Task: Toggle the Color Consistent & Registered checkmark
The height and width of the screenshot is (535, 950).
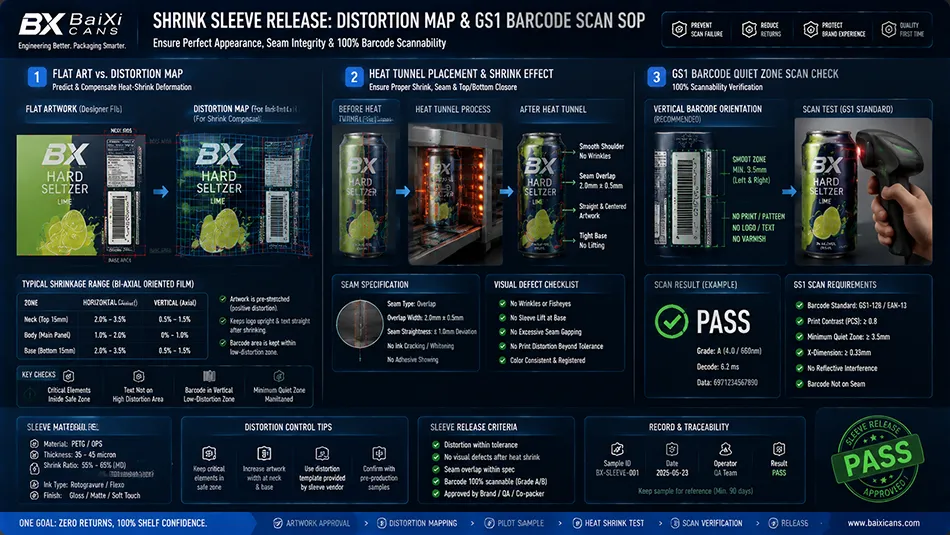Action: coord(502,360)
